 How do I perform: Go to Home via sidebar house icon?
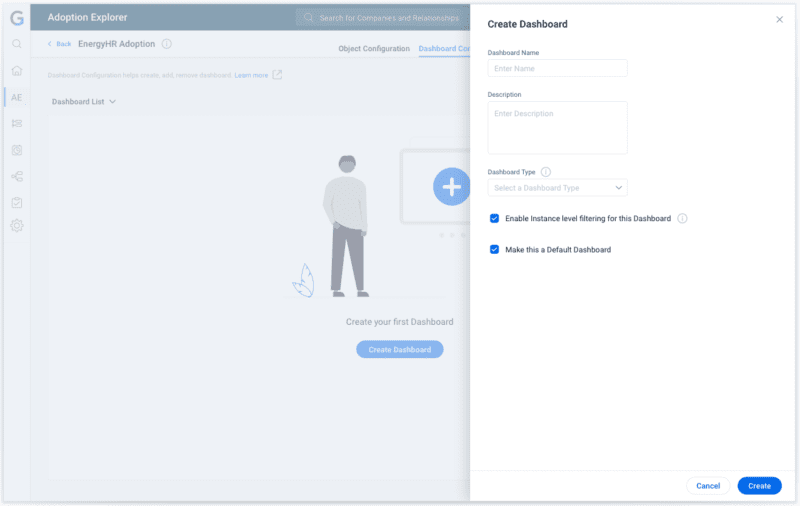[17, 71]
